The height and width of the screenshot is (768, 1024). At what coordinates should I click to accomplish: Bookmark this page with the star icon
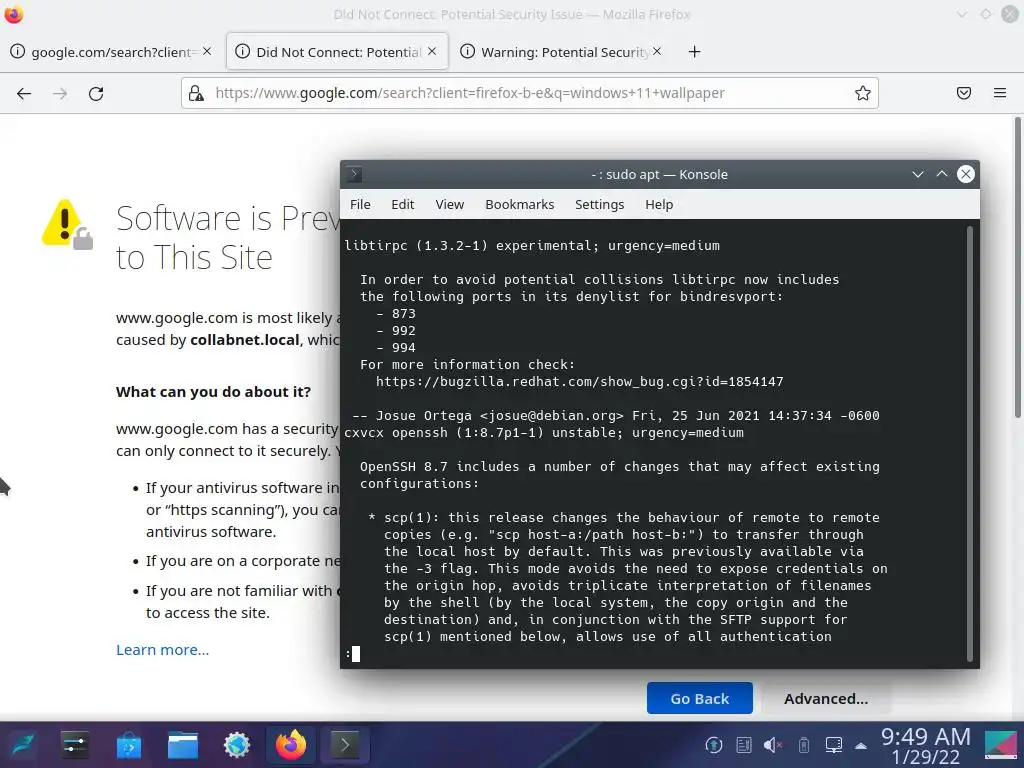click(863, 93)
